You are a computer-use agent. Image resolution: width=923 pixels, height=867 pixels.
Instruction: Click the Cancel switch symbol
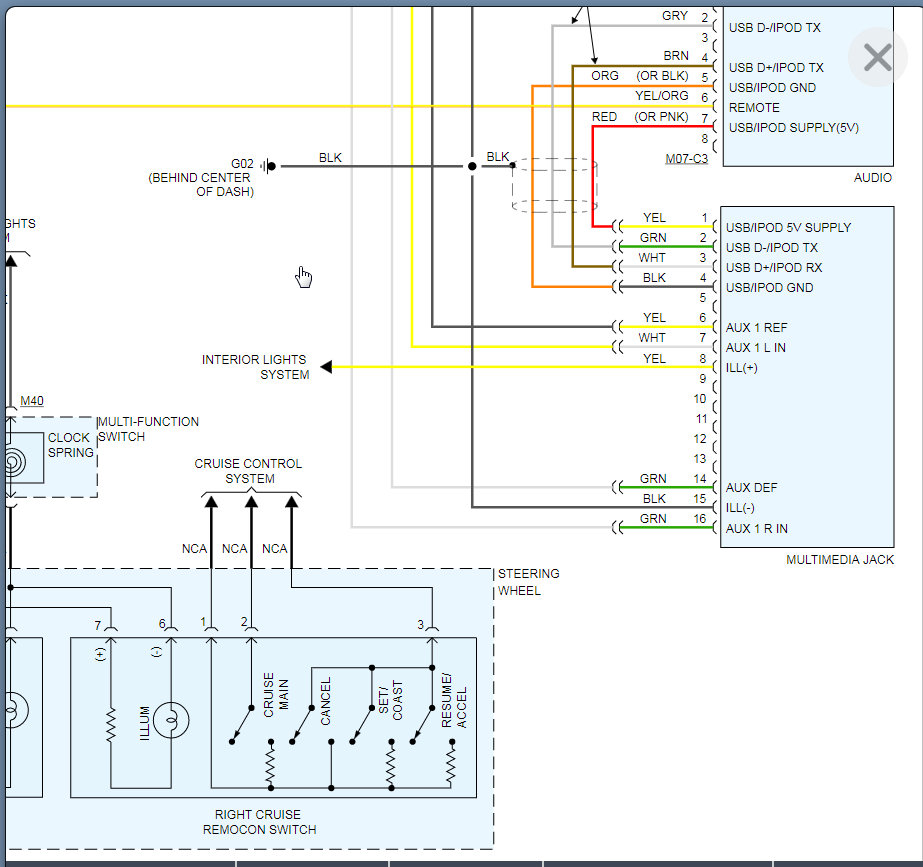tap(302, 725)
